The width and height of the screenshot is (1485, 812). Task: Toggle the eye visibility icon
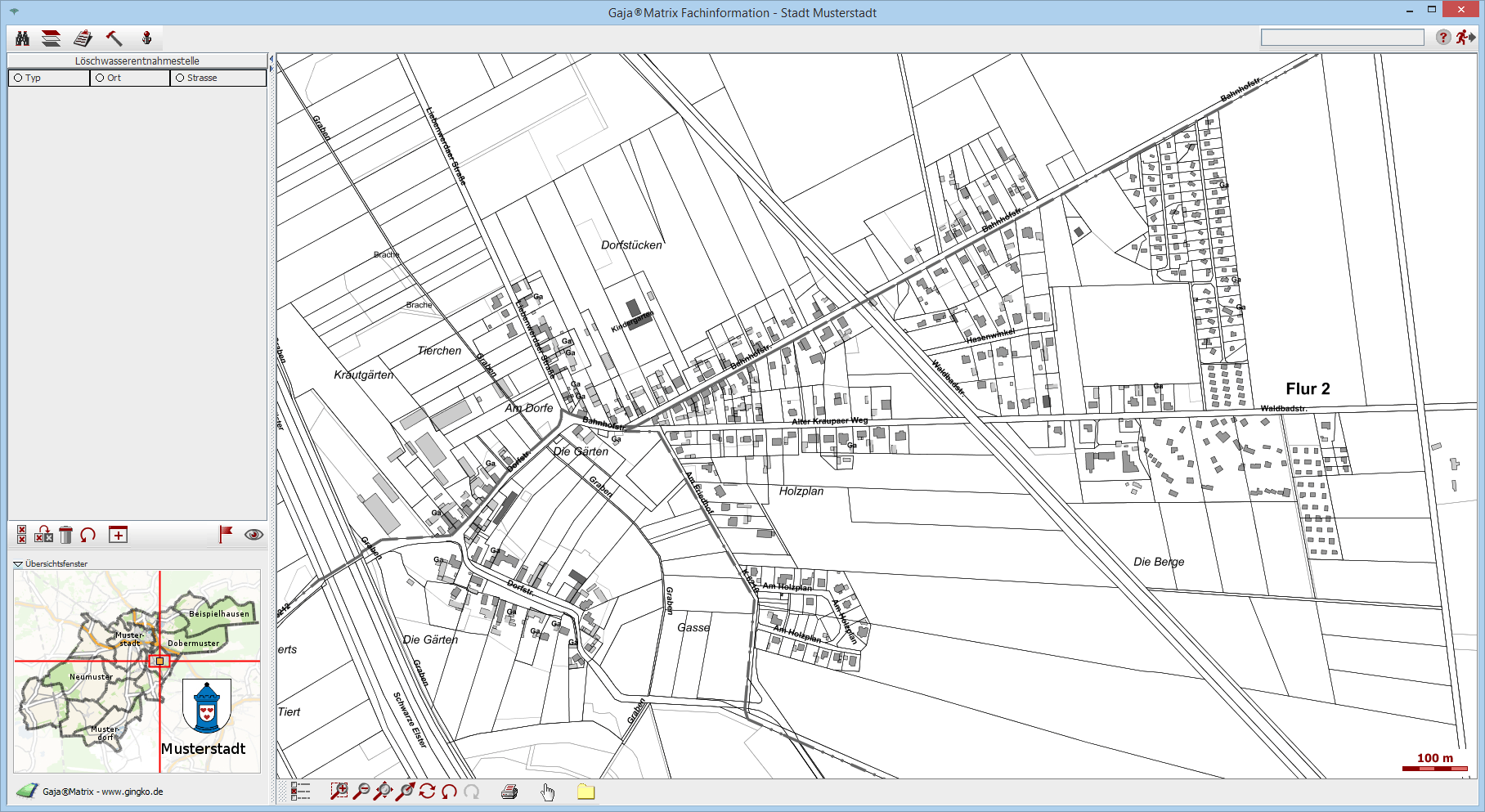[253, 535]
